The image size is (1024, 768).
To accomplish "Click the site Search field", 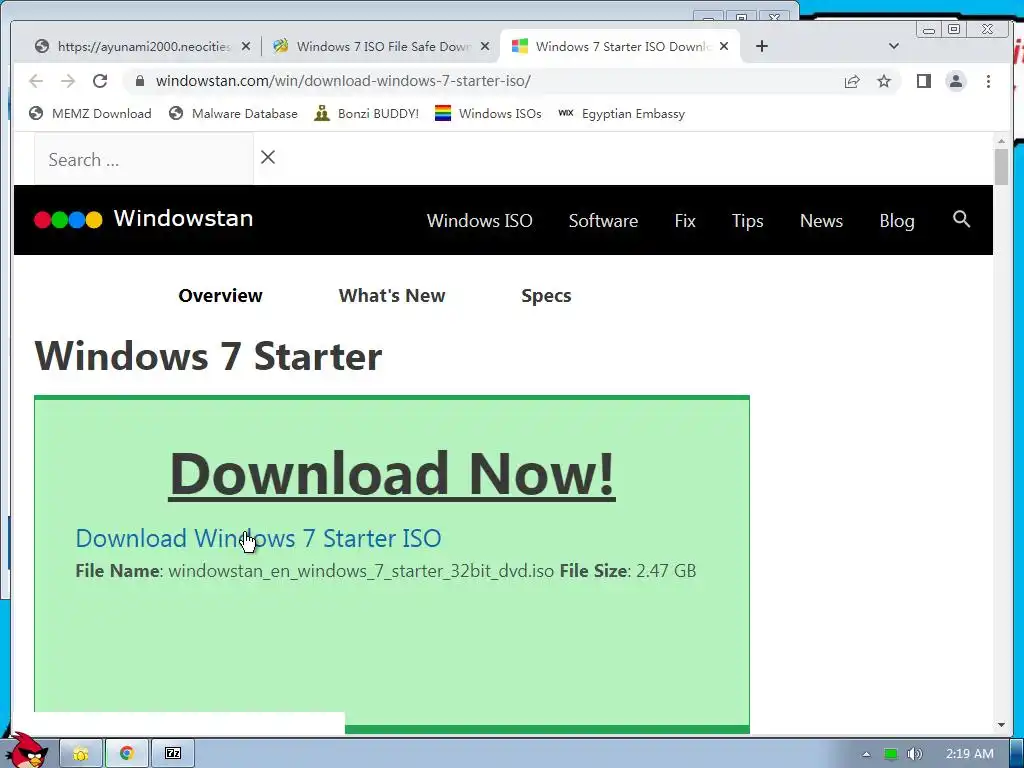I will (x=144, y=159).
